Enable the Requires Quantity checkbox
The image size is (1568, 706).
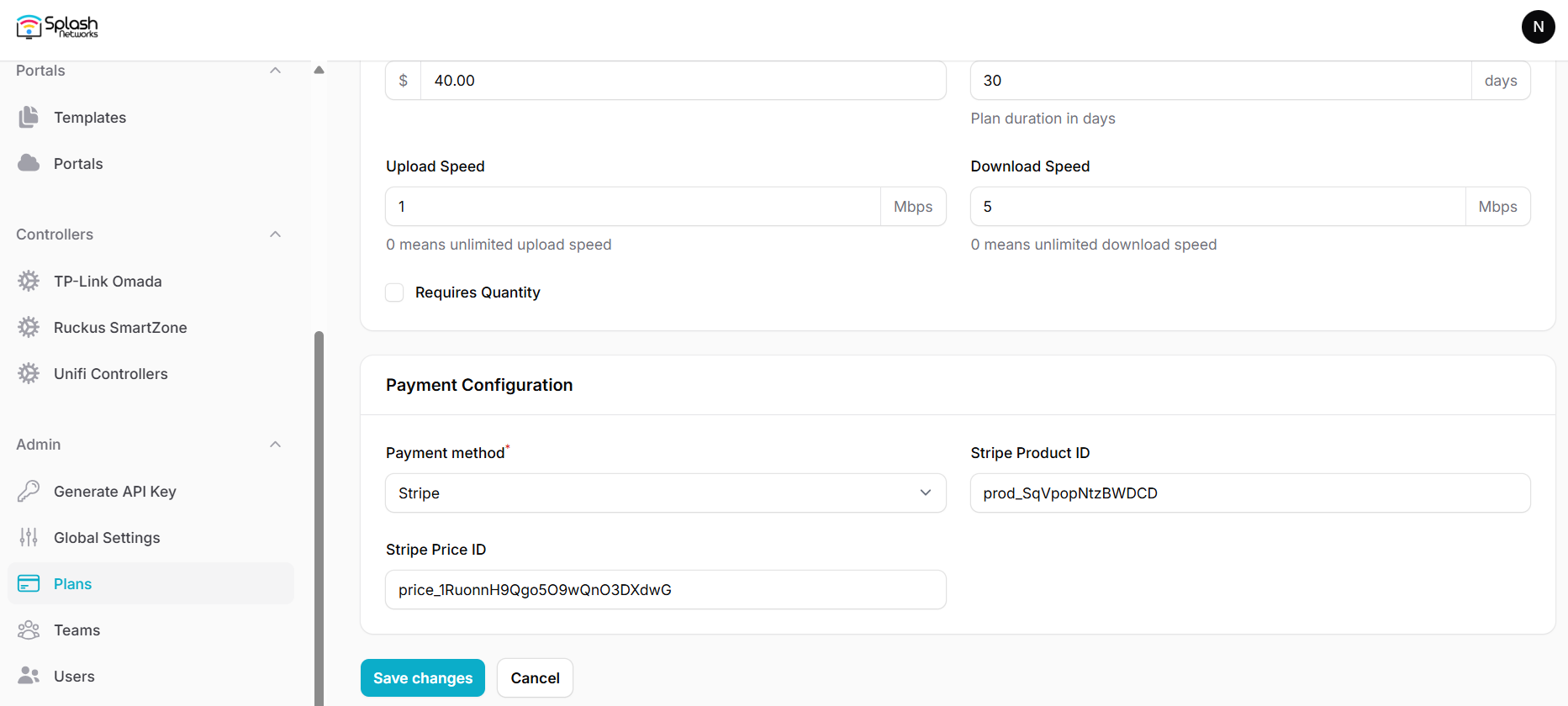(394, 292)
